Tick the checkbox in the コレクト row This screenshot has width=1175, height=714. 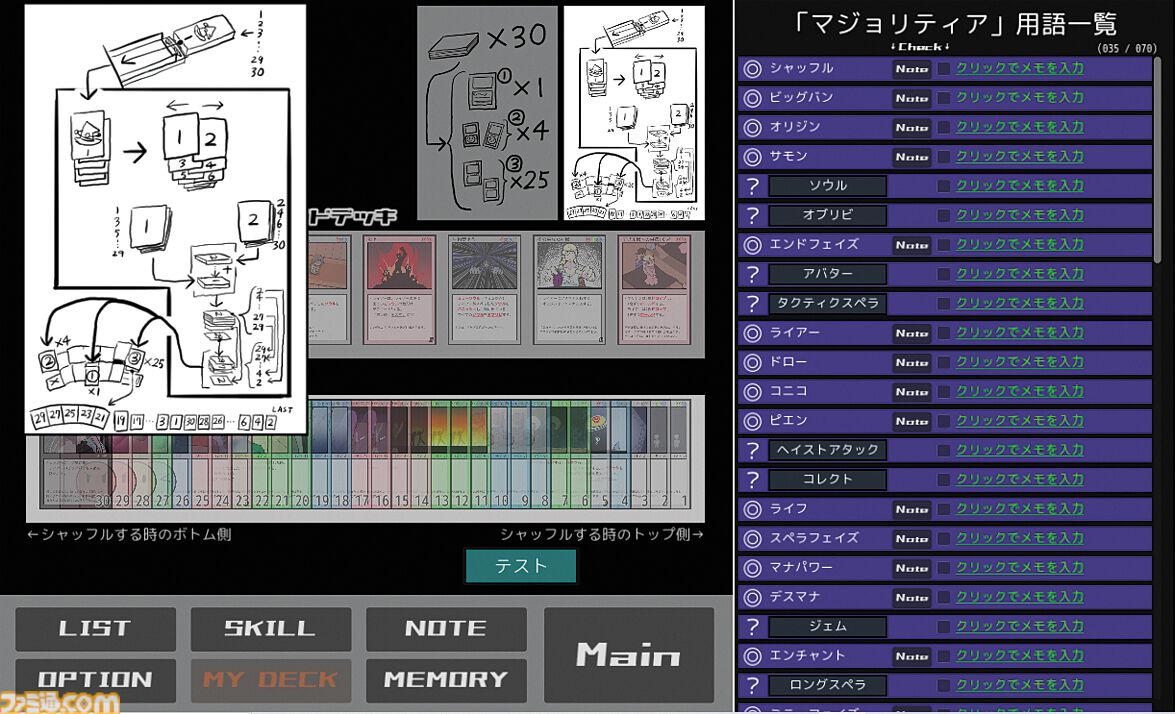[944, 480]
